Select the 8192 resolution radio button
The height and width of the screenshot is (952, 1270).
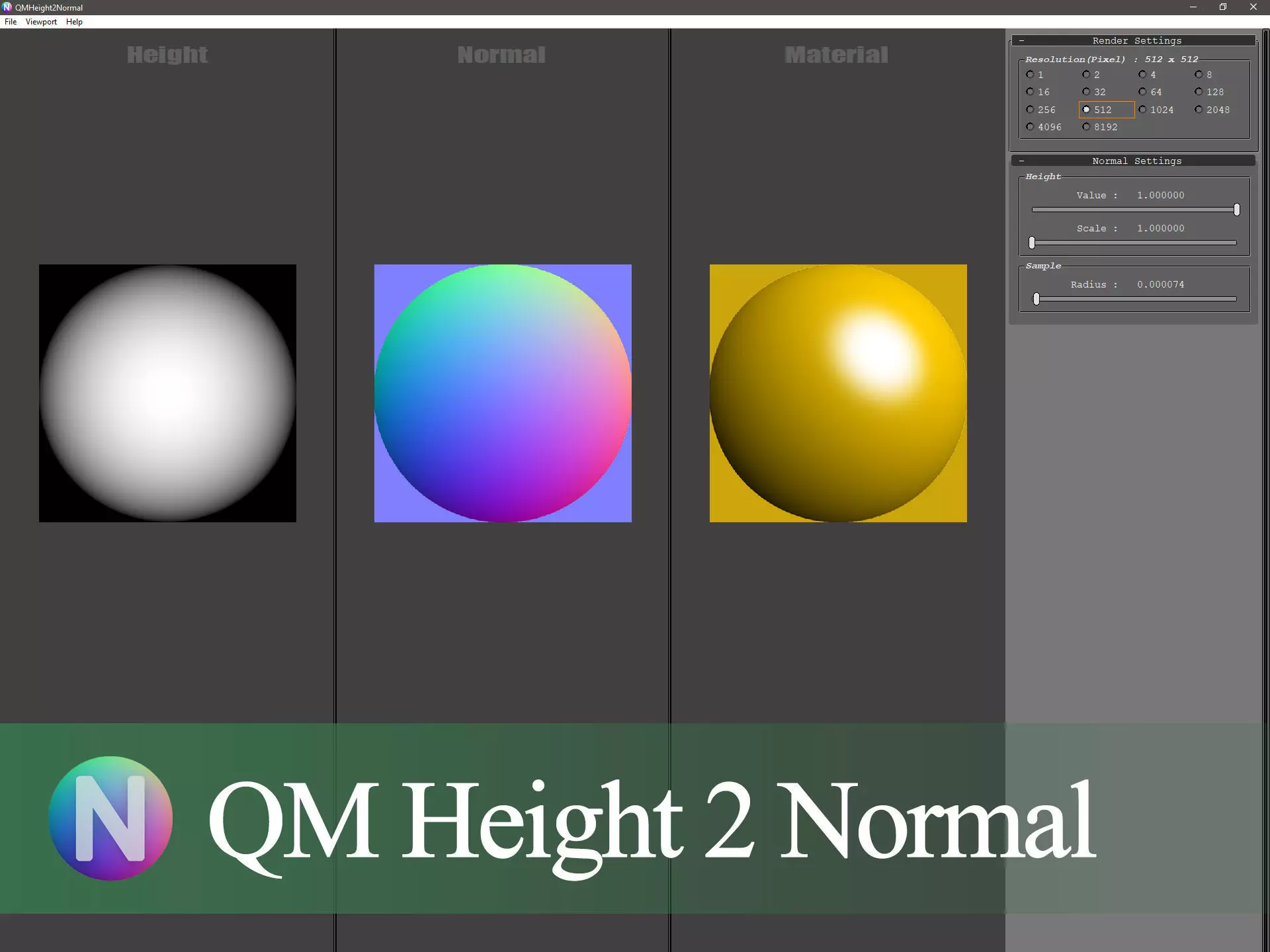point(1086,127)
